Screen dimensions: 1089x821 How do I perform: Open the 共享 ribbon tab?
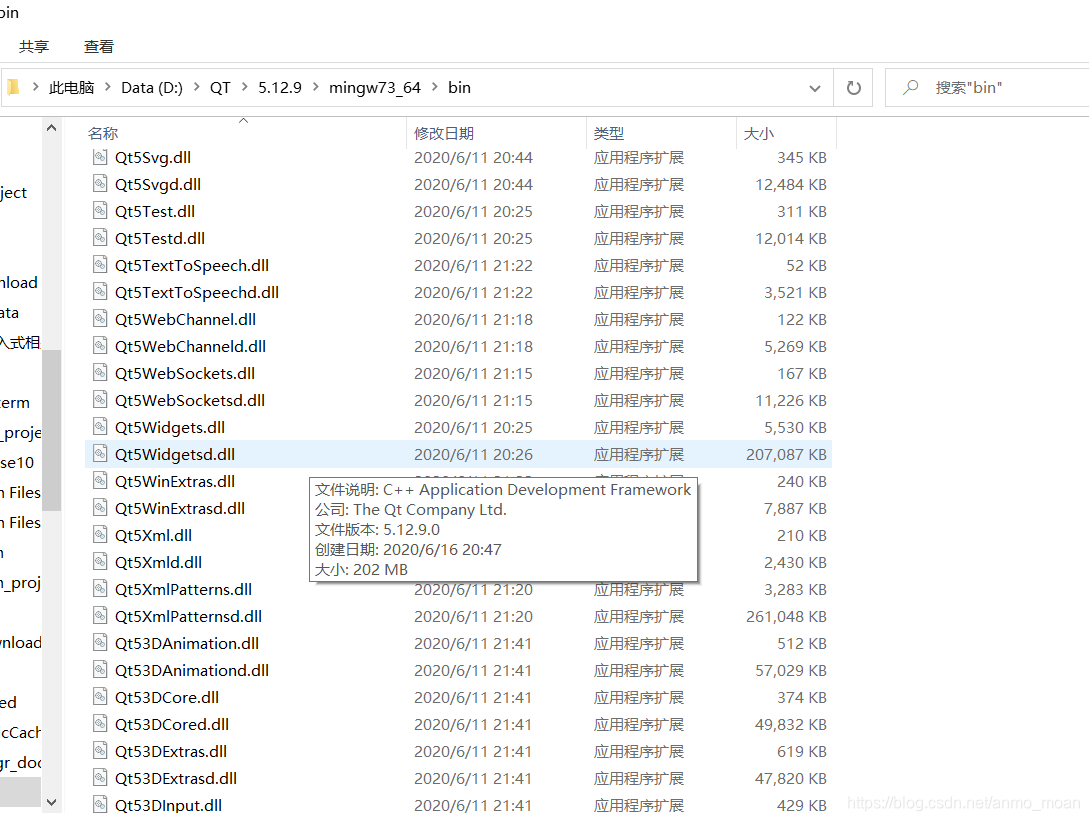[34, 47]
